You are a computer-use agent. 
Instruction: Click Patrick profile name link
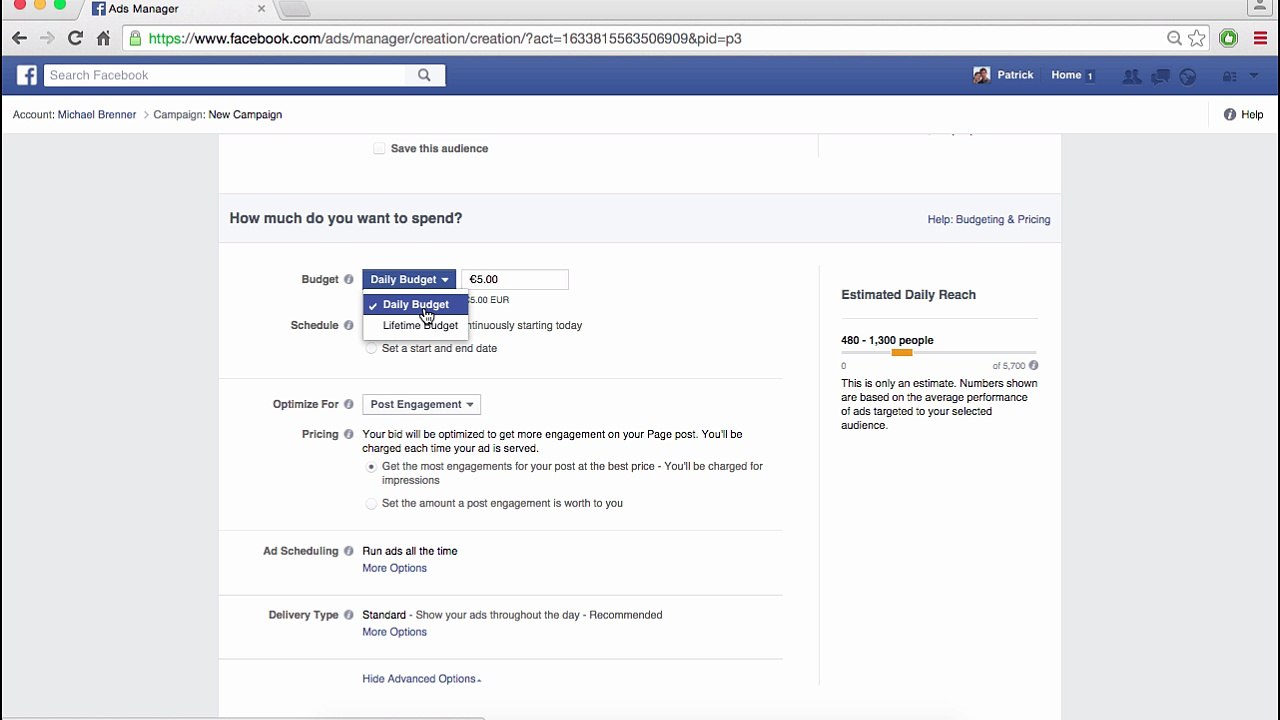[1015, 75]
